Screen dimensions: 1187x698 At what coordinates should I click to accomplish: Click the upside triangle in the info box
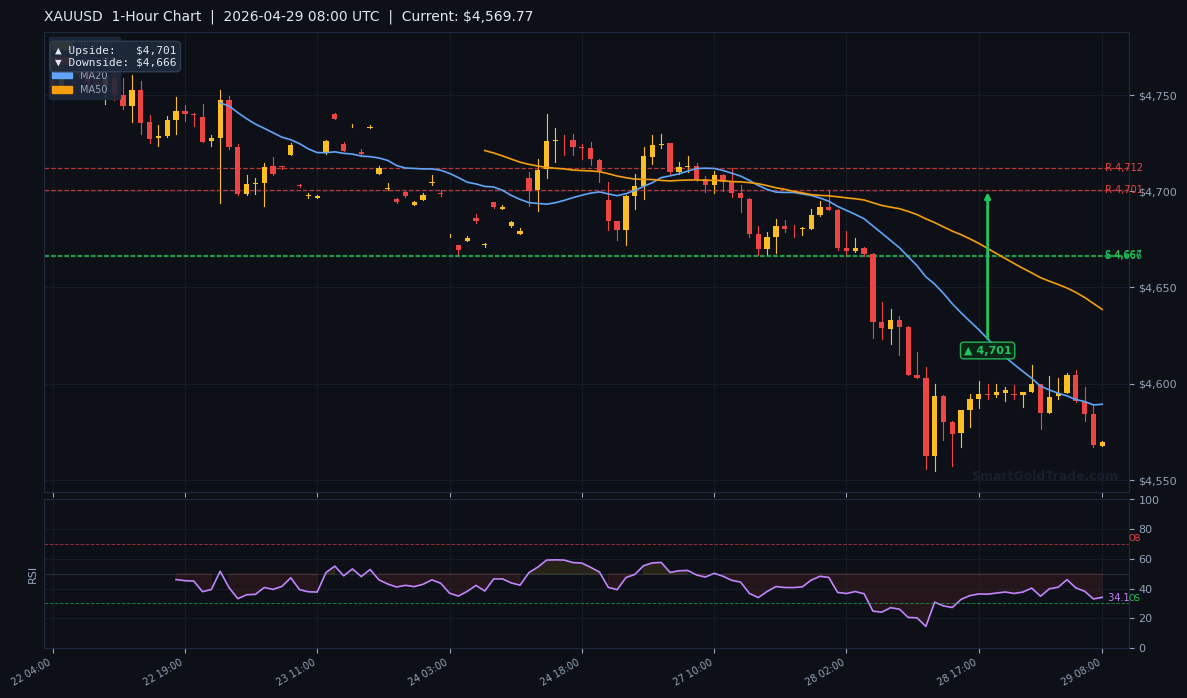tap(59, 50)
